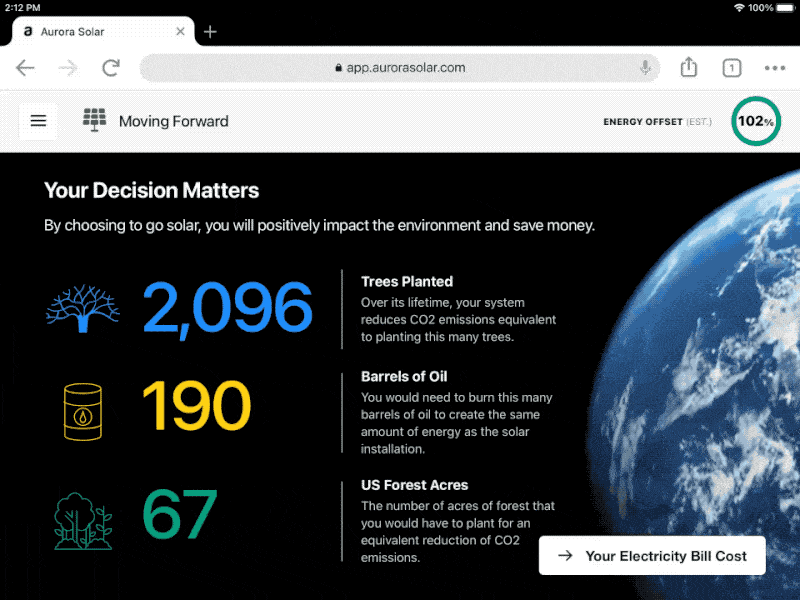Viewport: 800px width, 600px height.
Task: Open the tab switcher showing 1
Action: [732, 68]
